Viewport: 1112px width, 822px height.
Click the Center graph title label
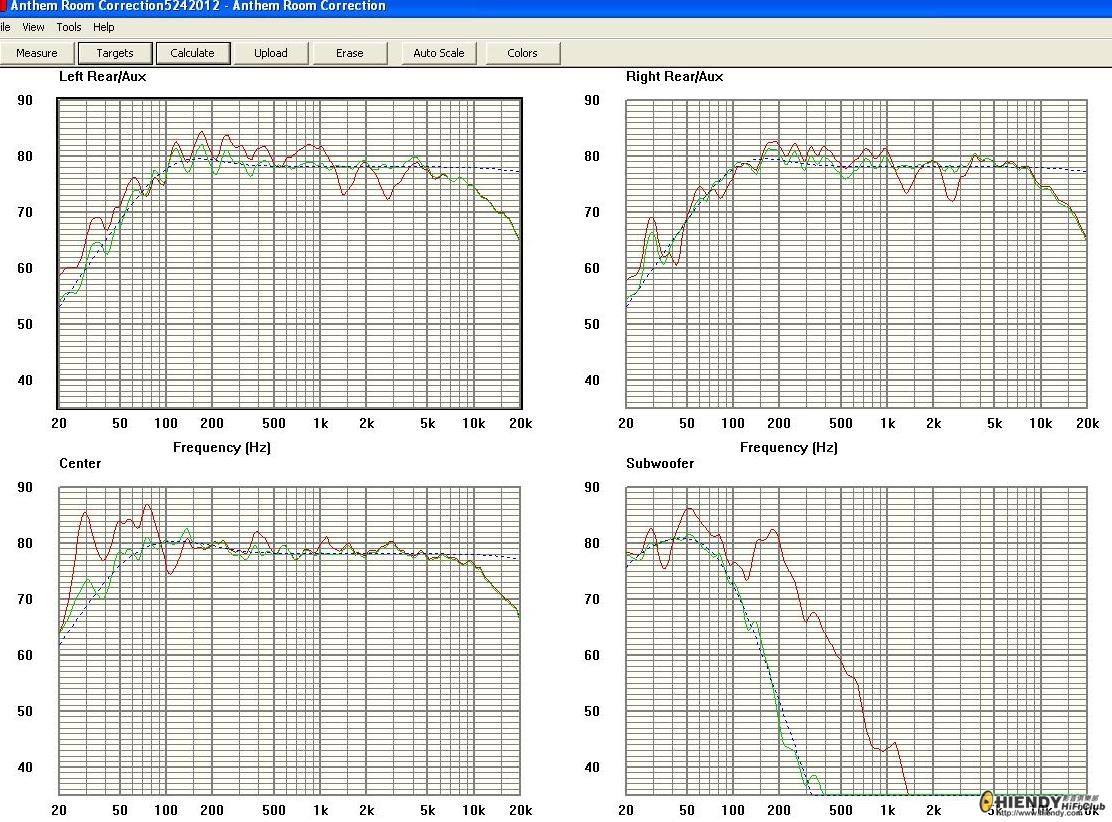[80, 464]
